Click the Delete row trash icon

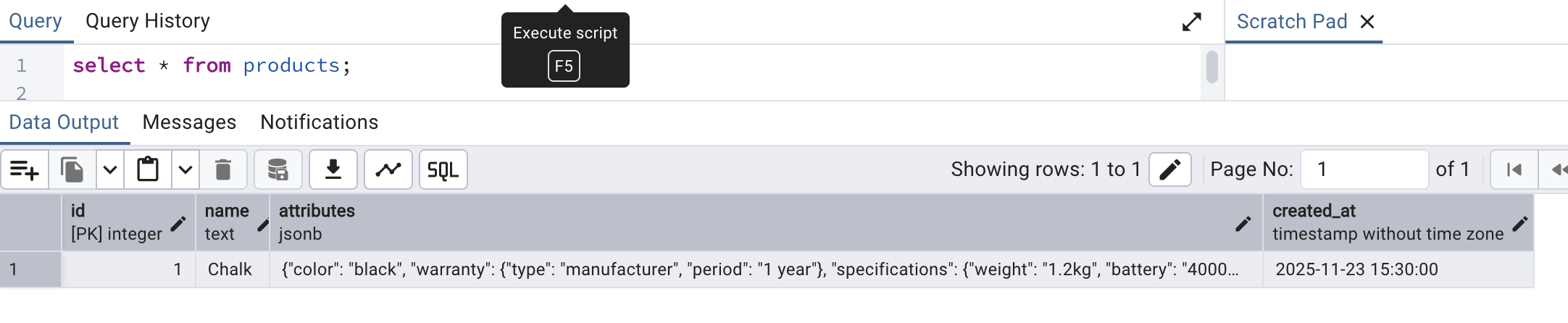tap(223, 170)
